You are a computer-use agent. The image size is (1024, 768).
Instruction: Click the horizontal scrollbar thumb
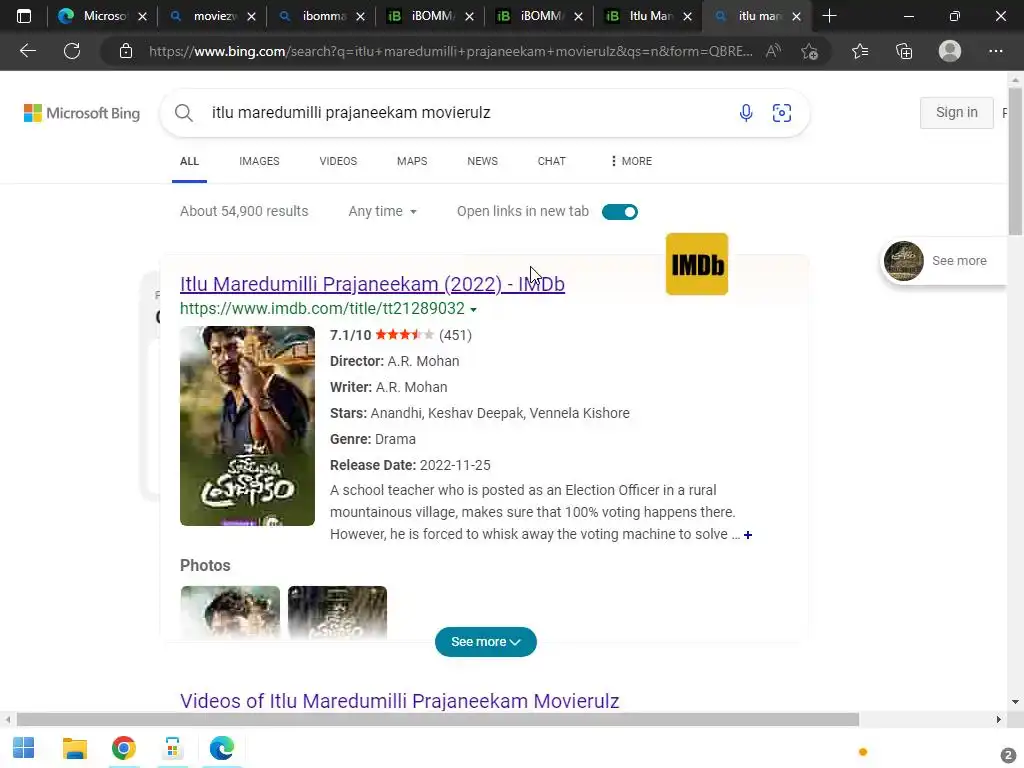pos(438,719)
